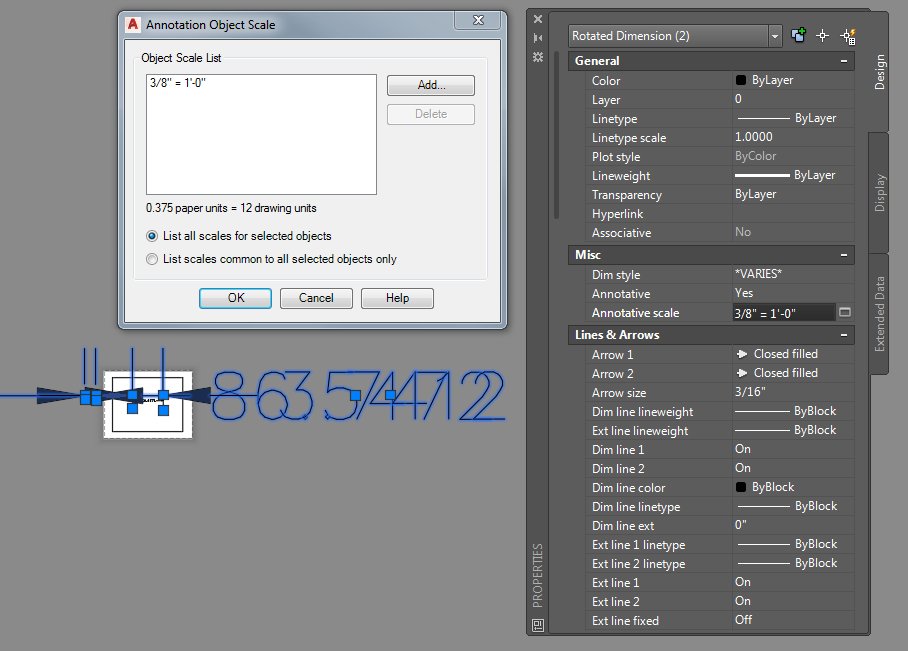Click the palette icon below PROPERTIES label
The image size is (908, 651).
click(538, 625)
